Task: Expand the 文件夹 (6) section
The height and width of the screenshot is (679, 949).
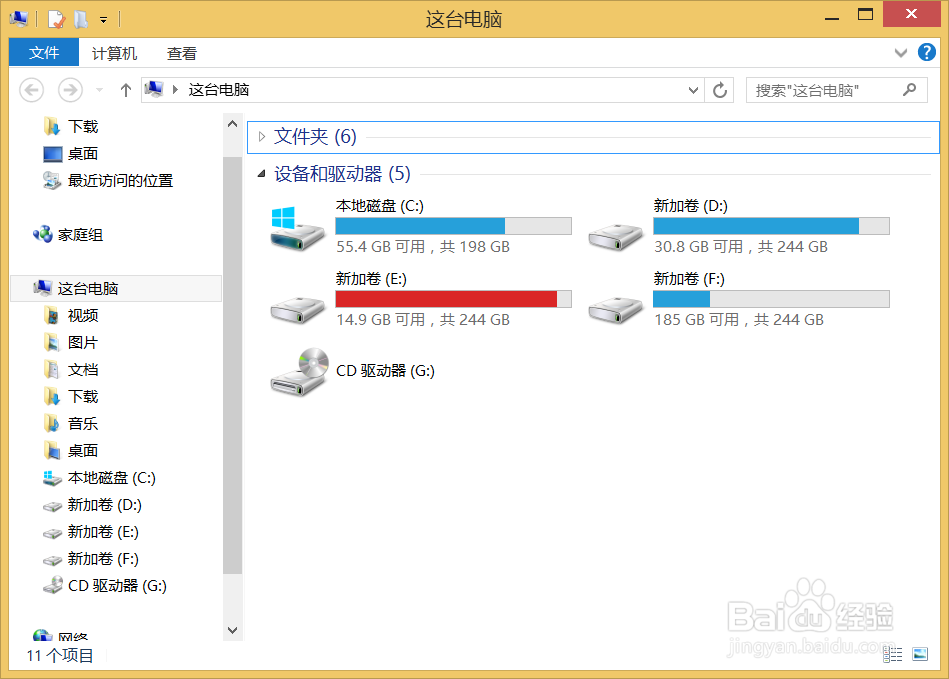Action: click(x=262, y=136)
